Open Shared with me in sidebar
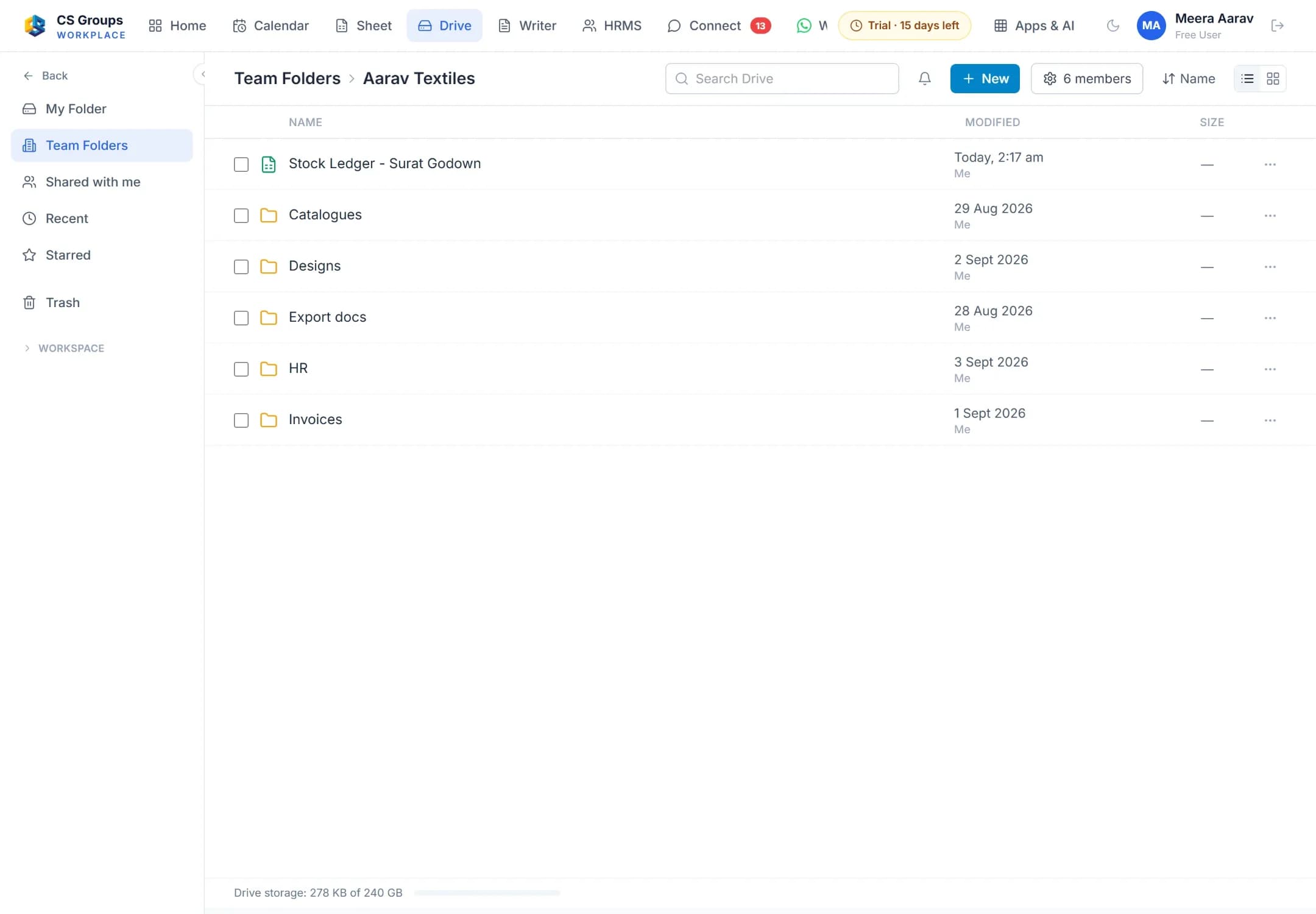Viewport: 1316px width, 914px height. [102, 182]
